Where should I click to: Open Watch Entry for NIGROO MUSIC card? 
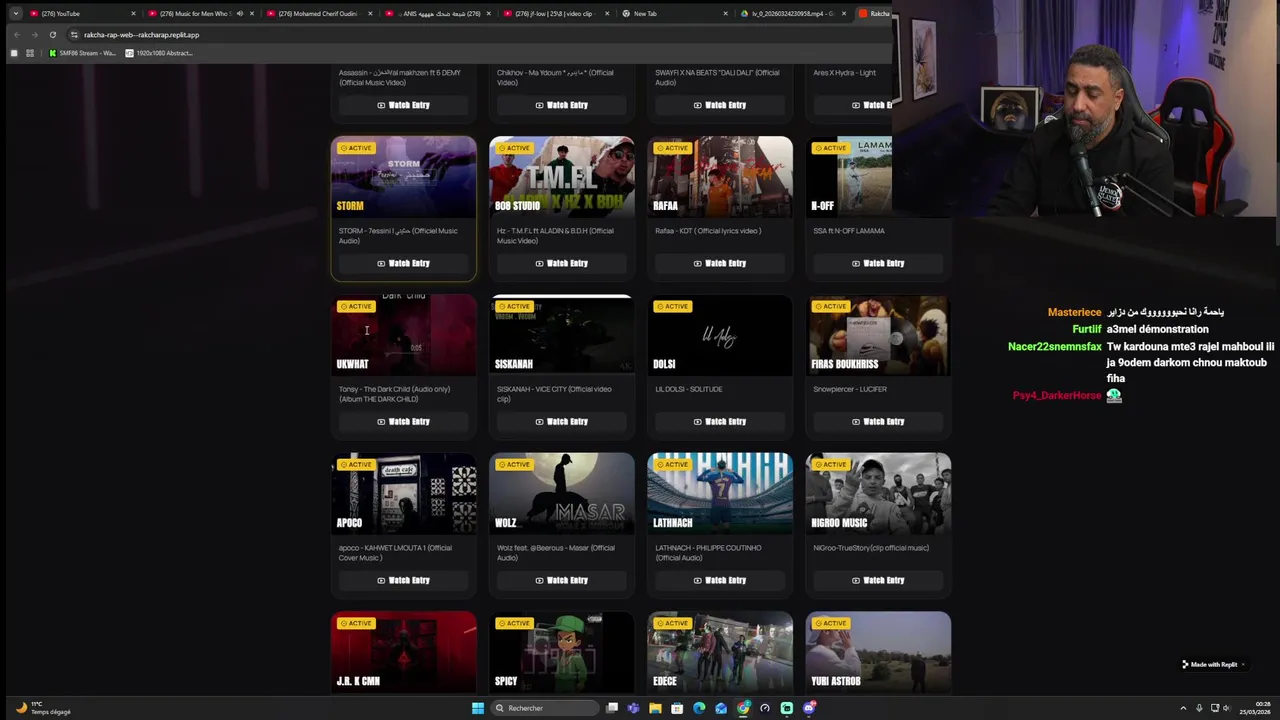878,580
